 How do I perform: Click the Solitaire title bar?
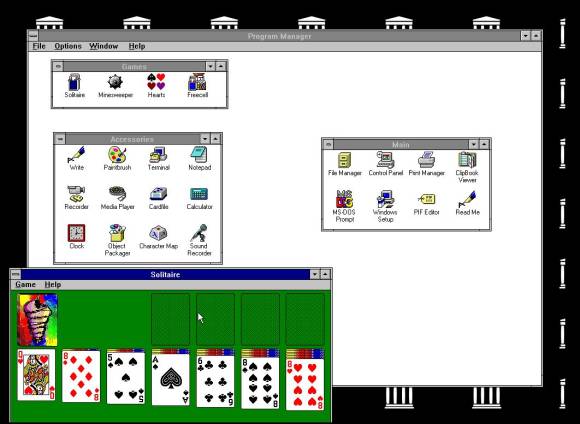(165, 275)
